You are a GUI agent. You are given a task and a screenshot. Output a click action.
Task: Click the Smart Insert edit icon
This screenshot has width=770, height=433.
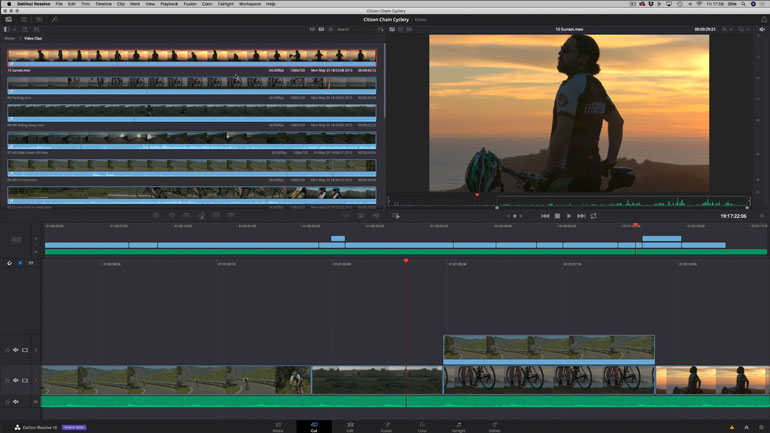click(x=156, y=216)
